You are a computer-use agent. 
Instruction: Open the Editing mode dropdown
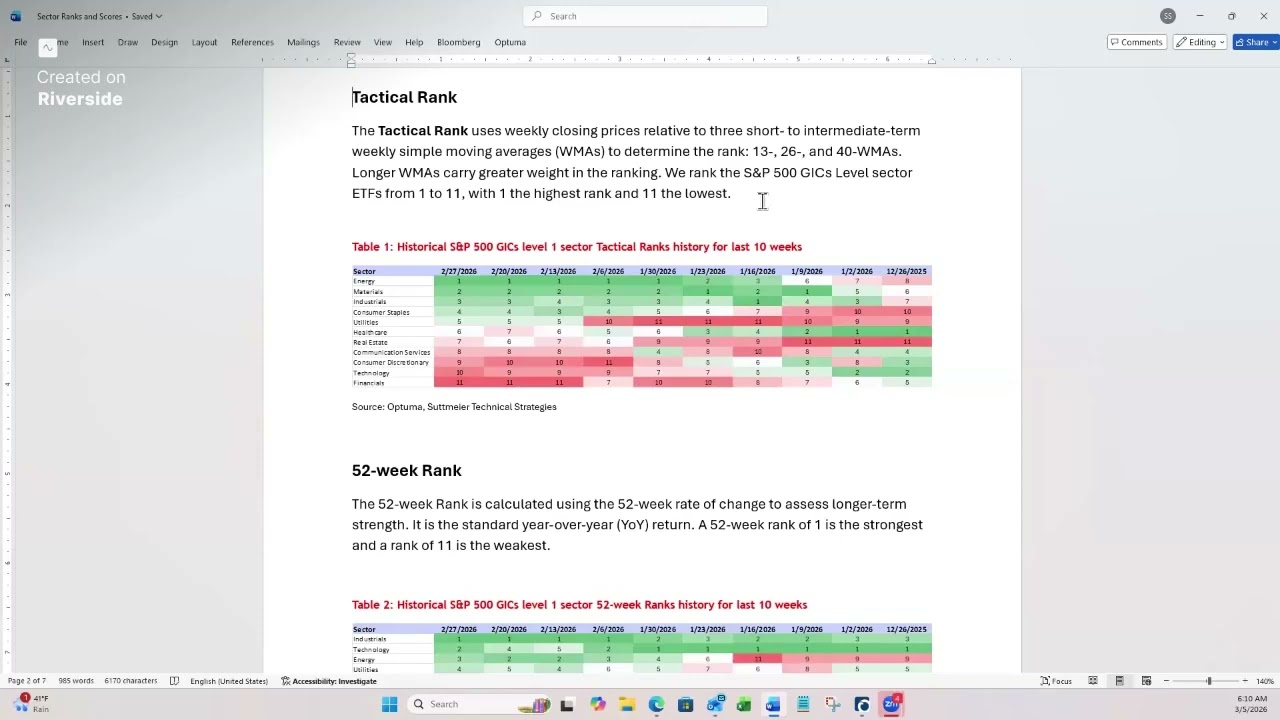1201,42
